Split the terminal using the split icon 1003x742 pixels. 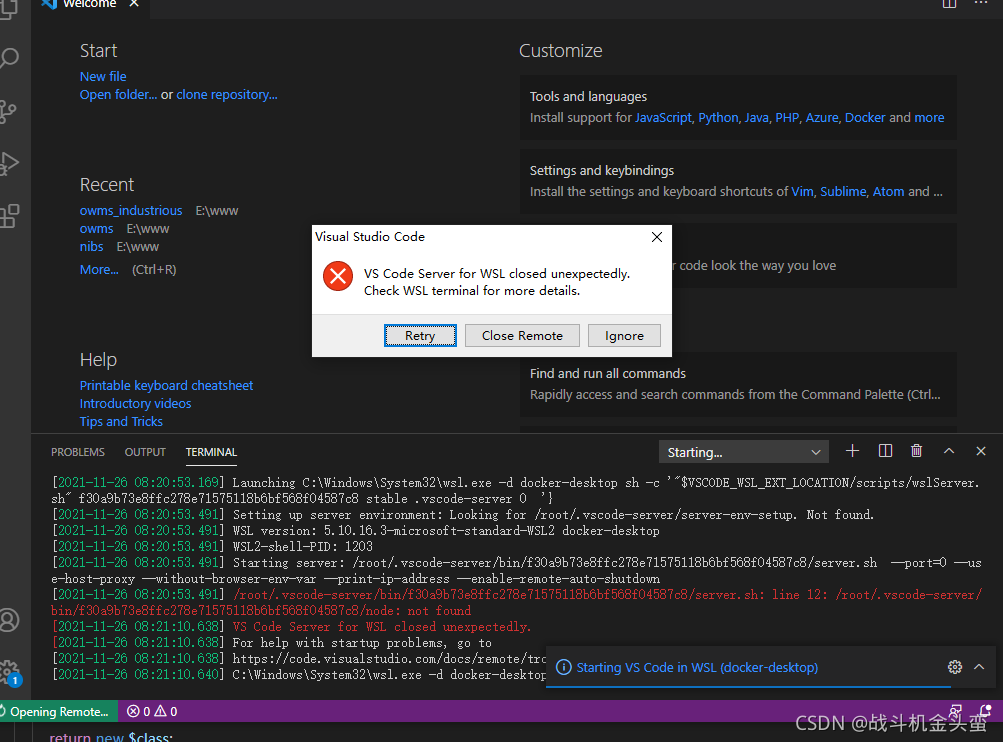pos(884,451)
